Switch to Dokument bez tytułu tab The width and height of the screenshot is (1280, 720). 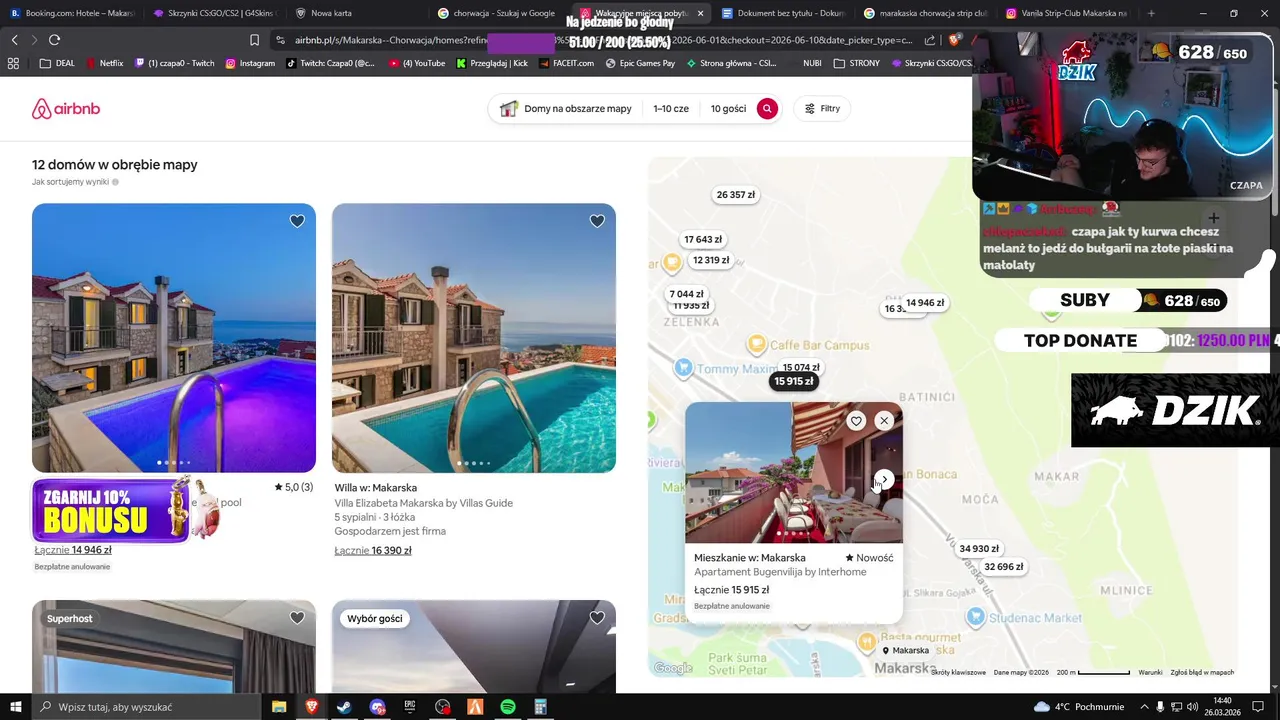click(783, 13)
